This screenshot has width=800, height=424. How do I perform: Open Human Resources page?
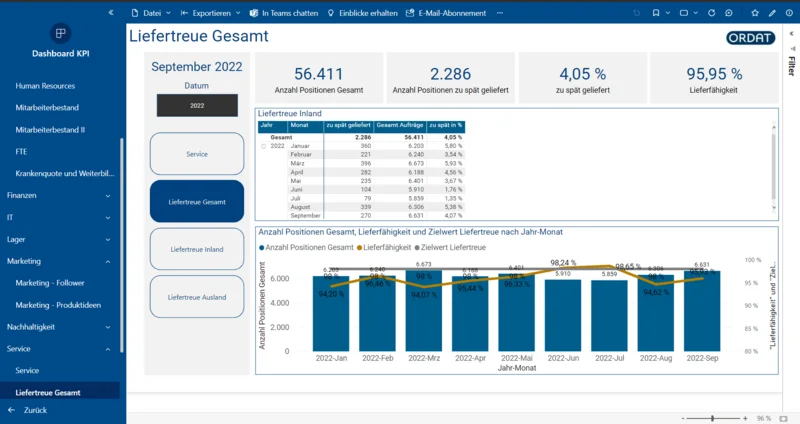pyautogui.click(x=45, y=86)
